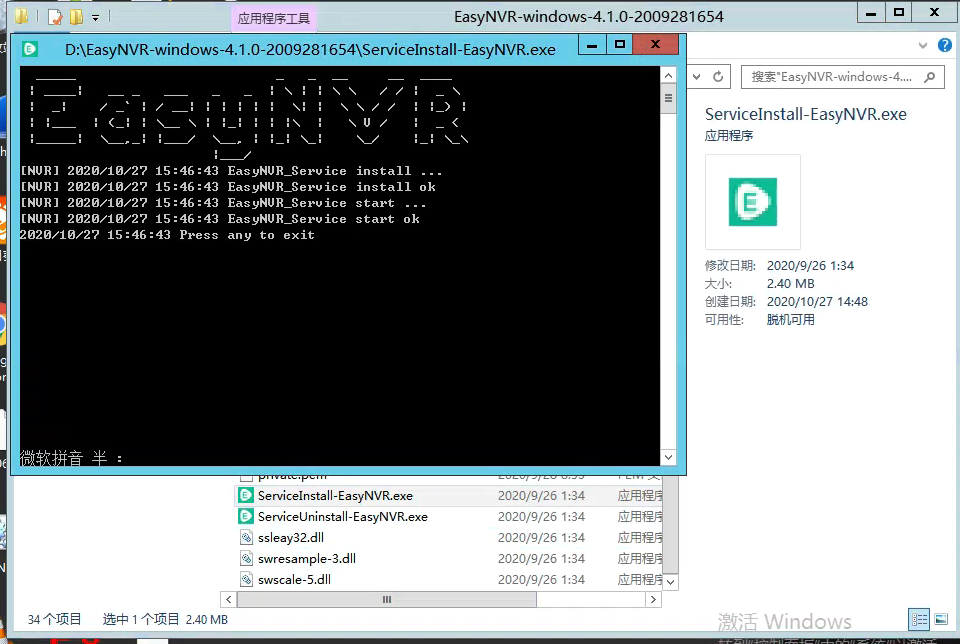Click the search magnifier icon
This screenshot has width=960, height=644.
coord(930,77)
